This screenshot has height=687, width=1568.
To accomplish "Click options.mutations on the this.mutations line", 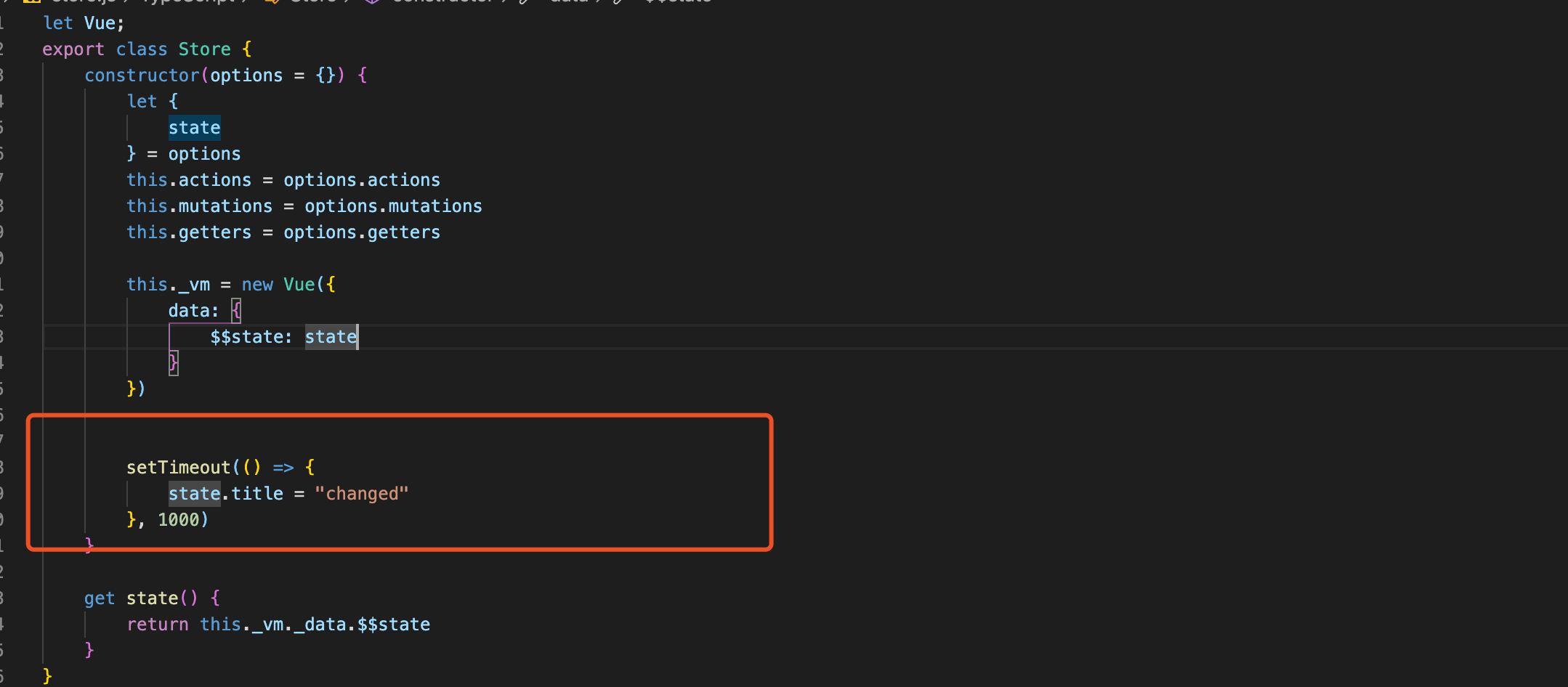I will (x=393, y=206).
